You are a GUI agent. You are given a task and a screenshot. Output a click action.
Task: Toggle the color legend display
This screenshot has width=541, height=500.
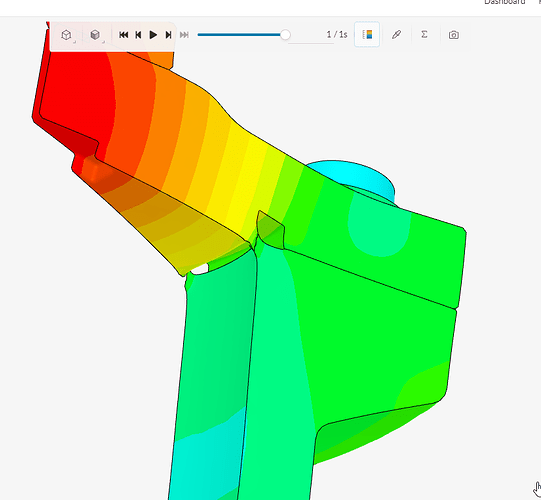point(367,35)
